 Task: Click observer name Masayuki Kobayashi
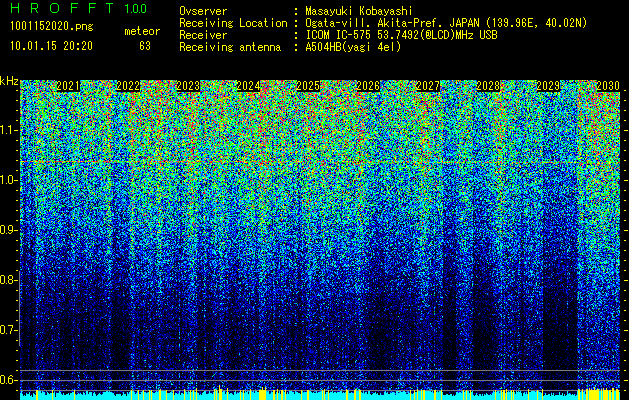click(359, 11)
